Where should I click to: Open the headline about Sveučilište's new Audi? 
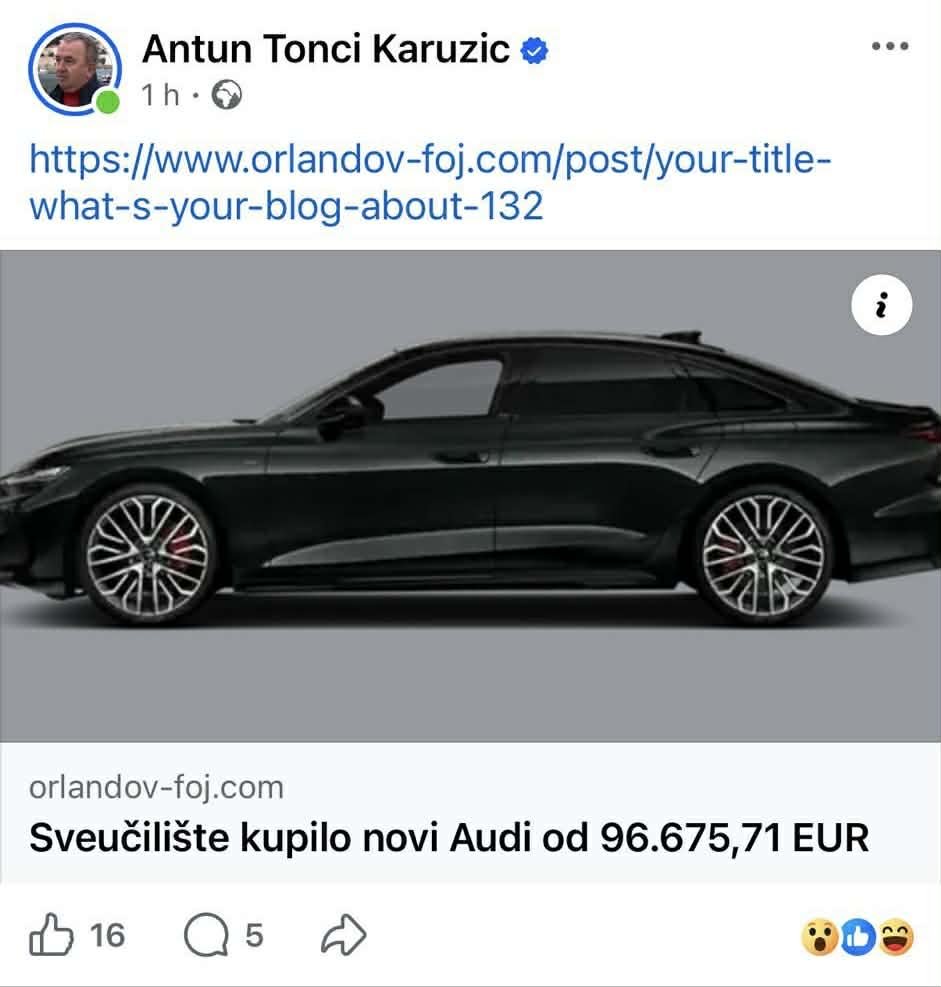pyautogui.click(x=449, y=838)
